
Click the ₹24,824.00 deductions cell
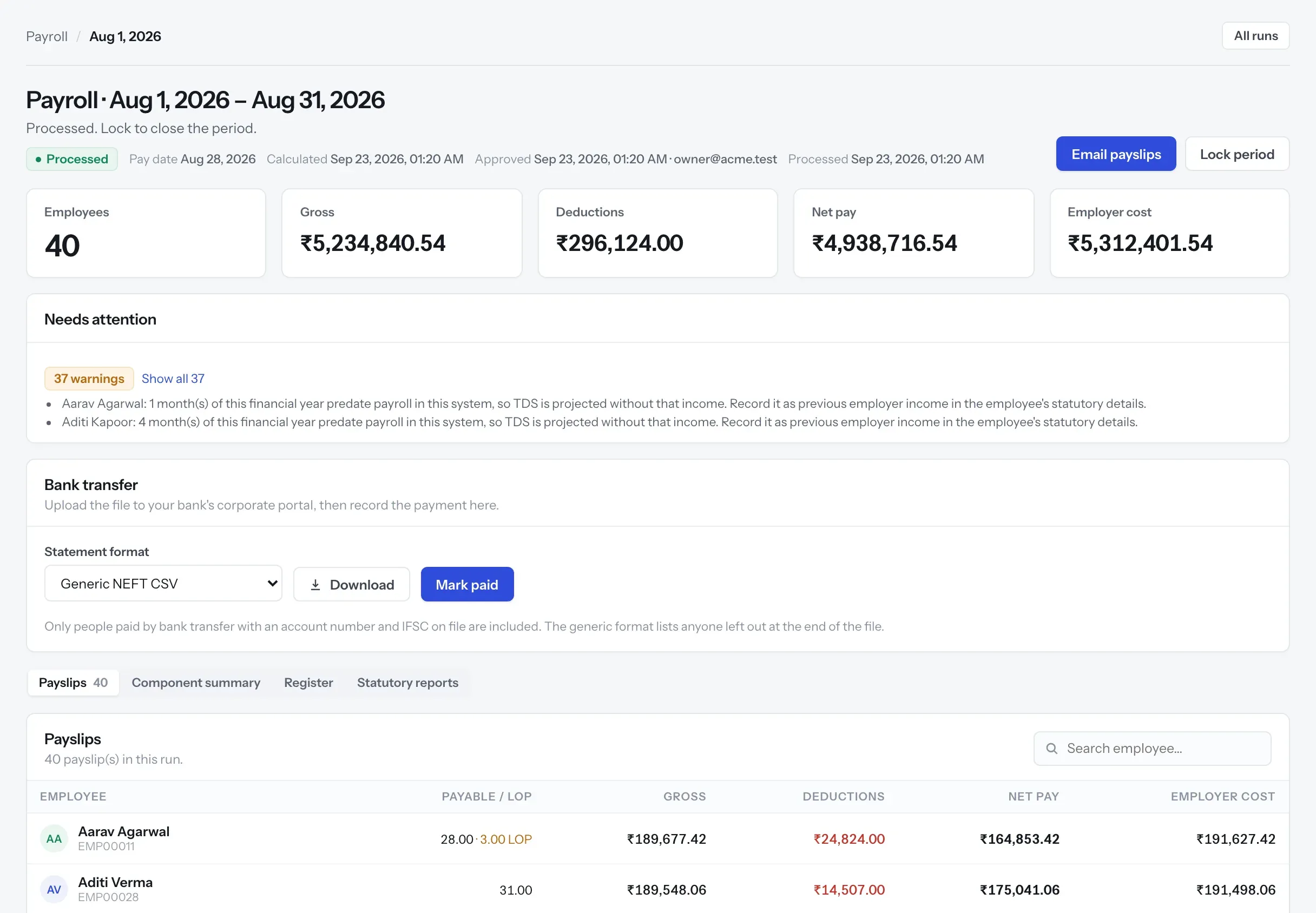click(x=849, y=839)
